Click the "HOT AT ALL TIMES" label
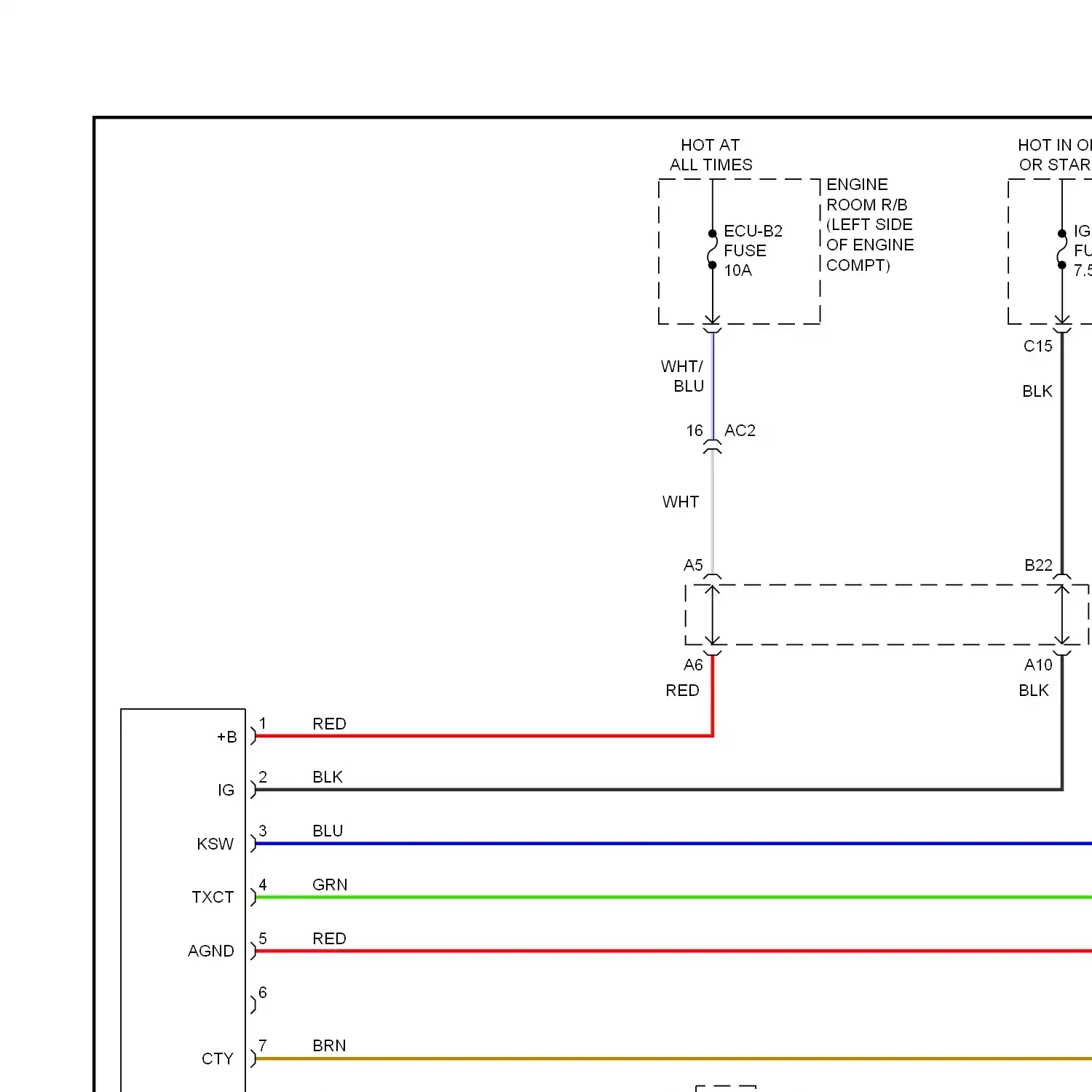Viewport: 1092px width, 1092px height. (x=711, y=155)
